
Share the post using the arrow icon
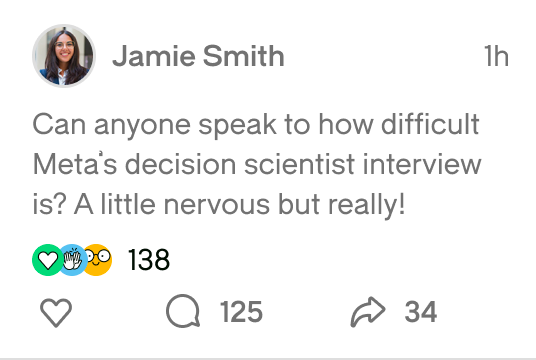tap(368, 312)
